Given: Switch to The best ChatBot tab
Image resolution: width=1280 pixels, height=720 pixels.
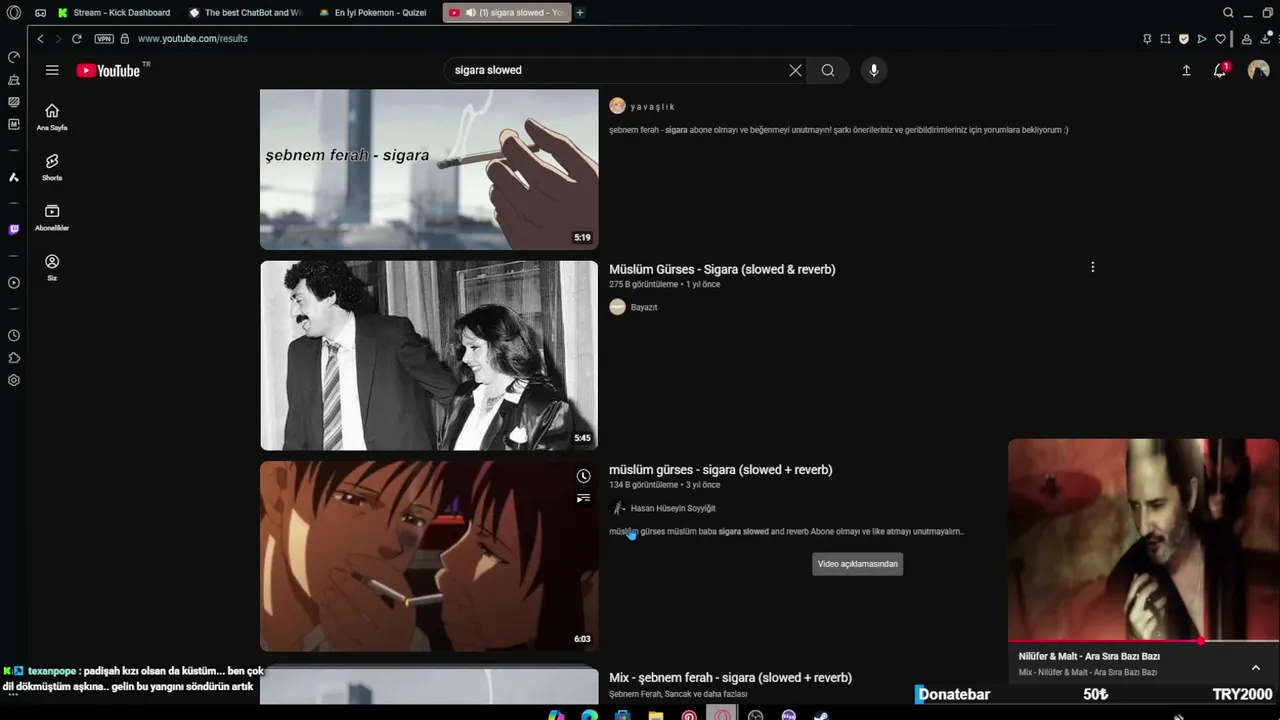Looking at the screenshot, I should 246,13.
